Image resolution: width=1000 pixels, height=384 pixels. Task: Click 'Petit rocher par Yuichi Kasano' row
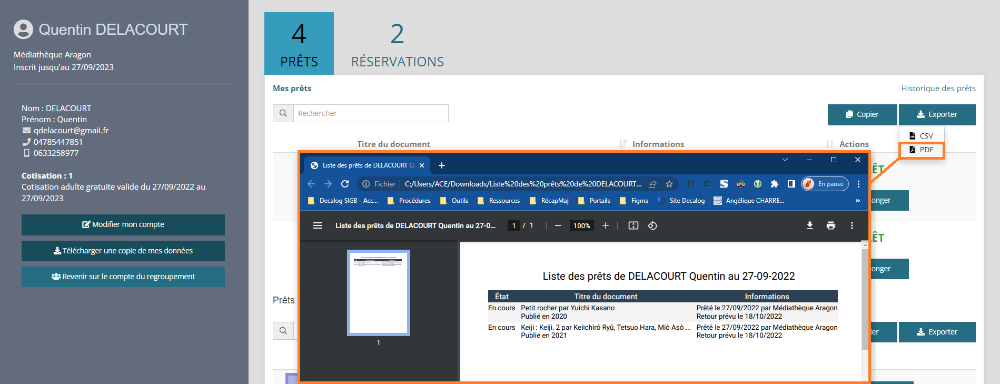(x=663, y=311)
